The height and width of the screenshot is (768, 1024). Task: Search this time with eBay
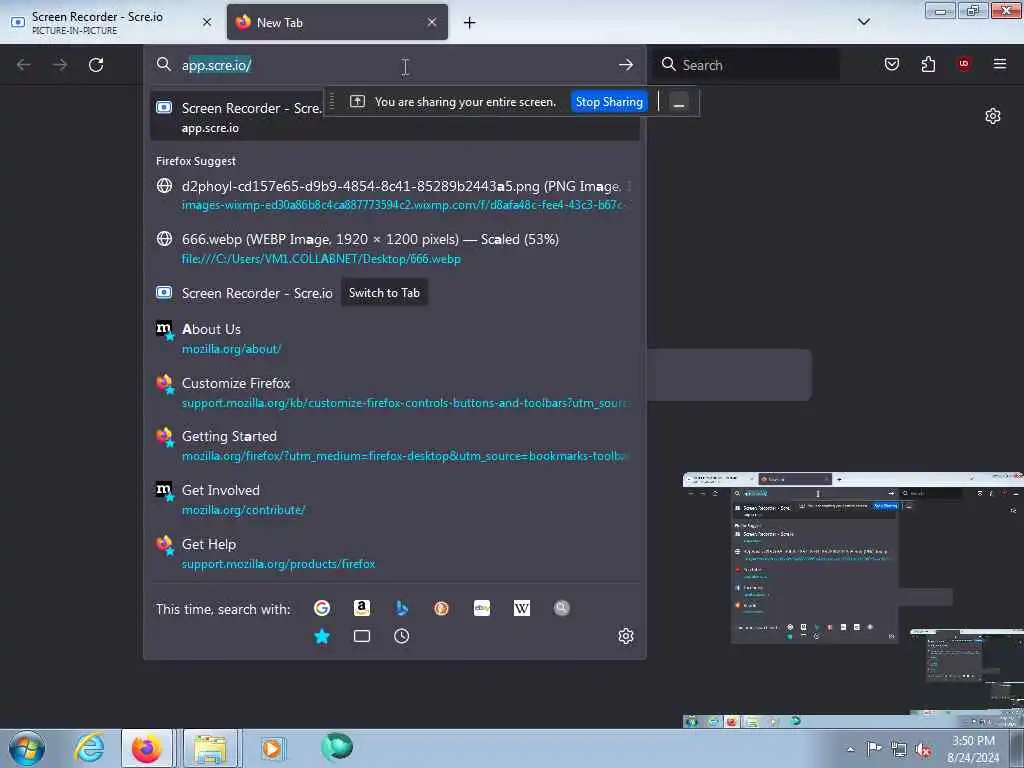(x=482, y=608)
